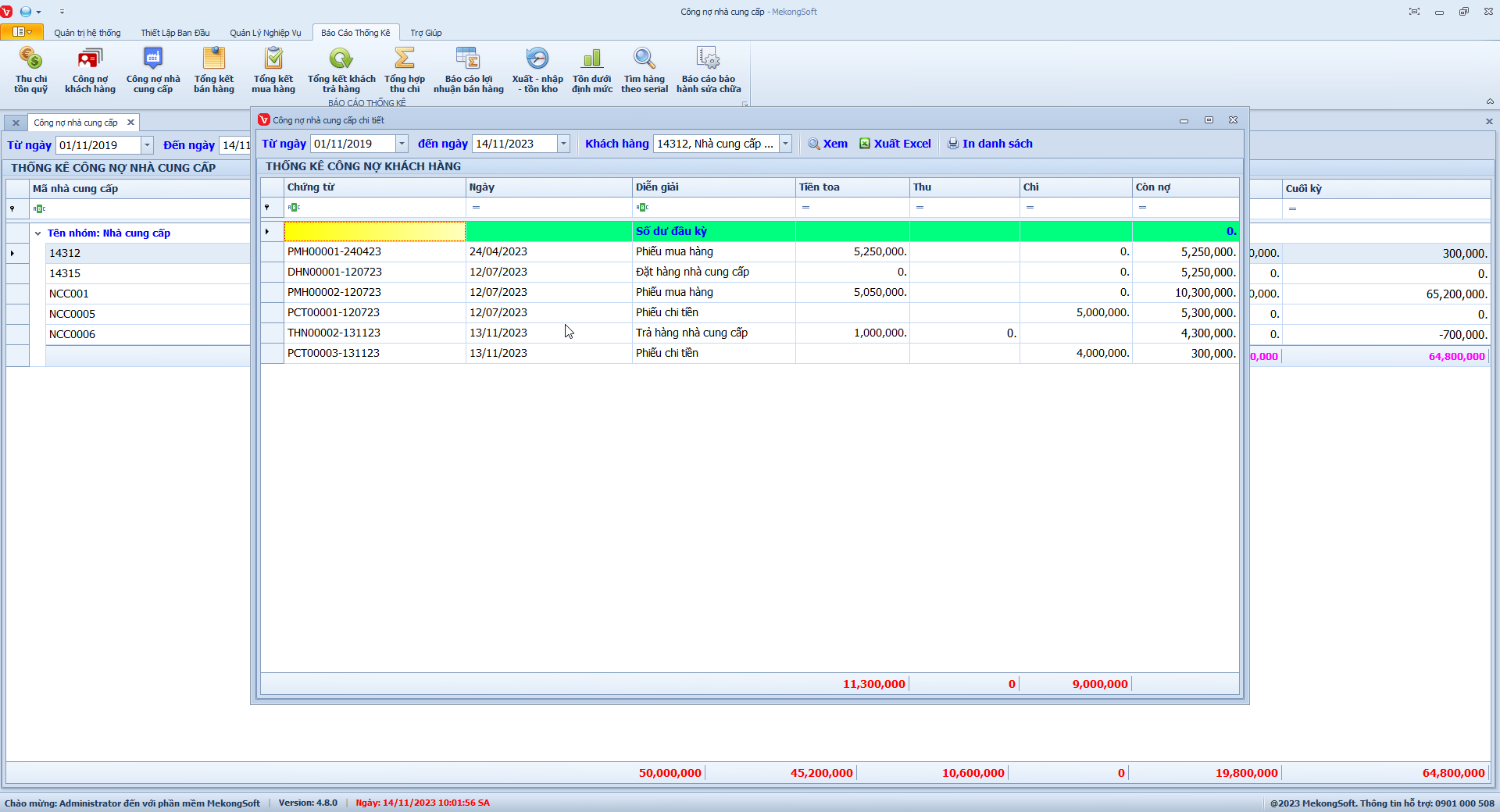Screen dimensions: 1500x812
Task: Export the list with Xuất Excel
Action: (x=895, y=144)
